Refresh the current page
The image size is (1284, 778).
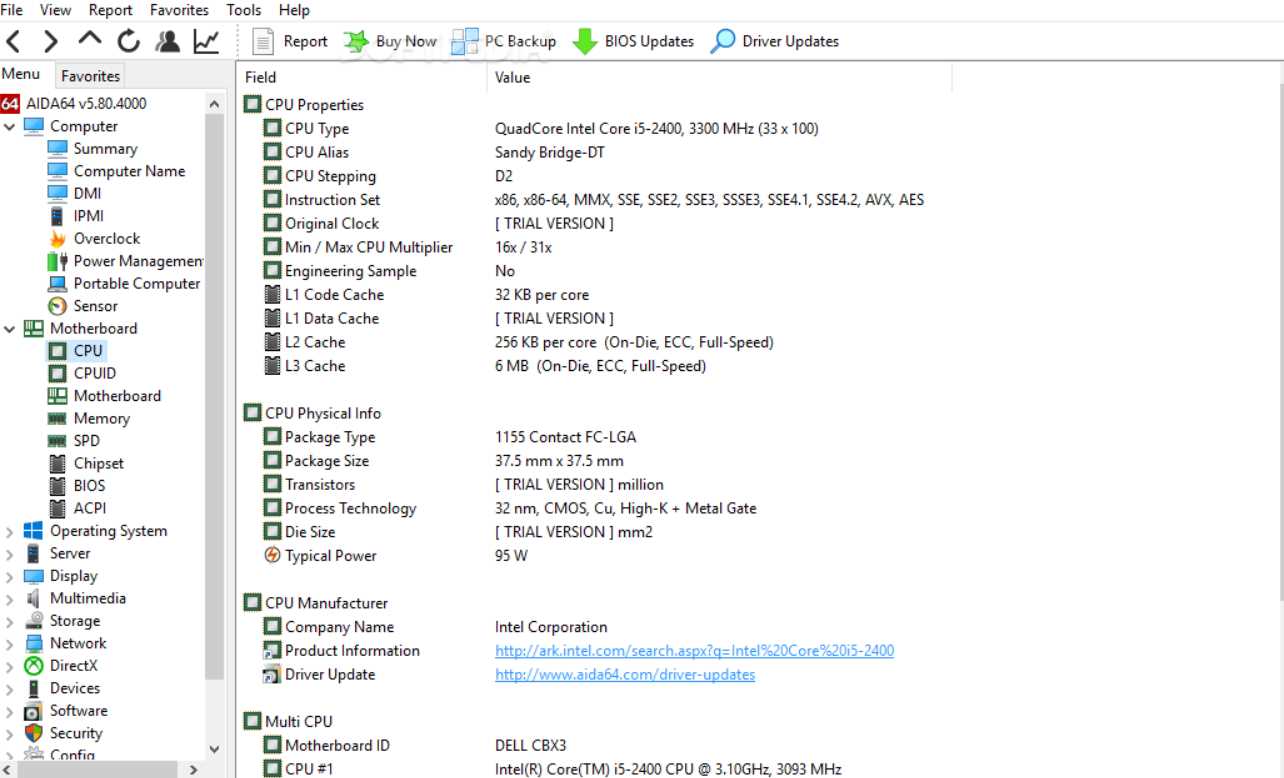(129, 41)
